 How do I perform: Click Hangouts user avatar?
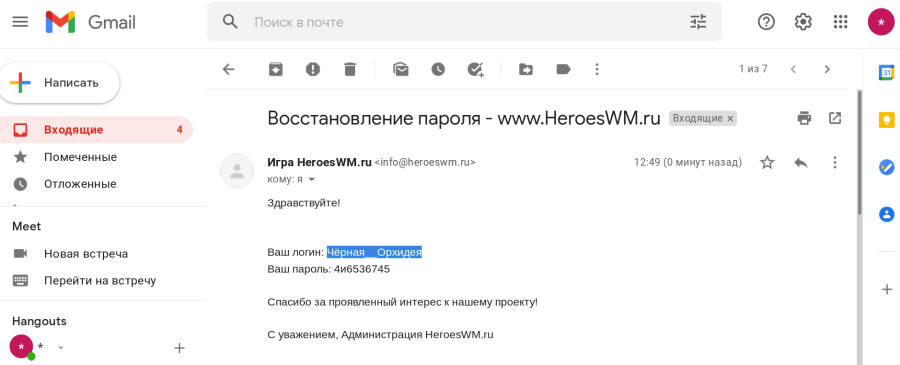point(21,347)
